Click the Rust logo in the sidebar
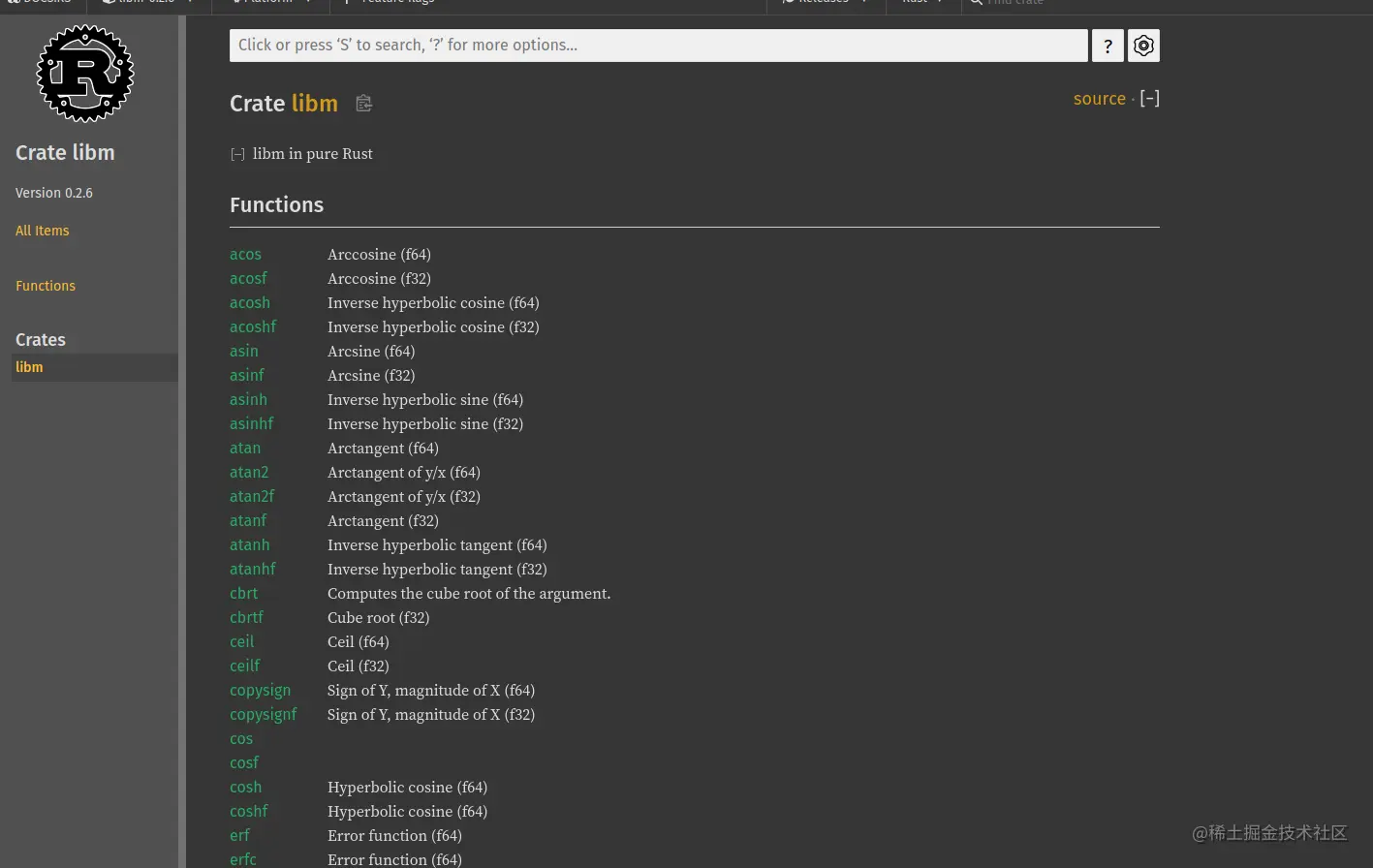The image size is (1373, 868). click(x=85, y=74)
